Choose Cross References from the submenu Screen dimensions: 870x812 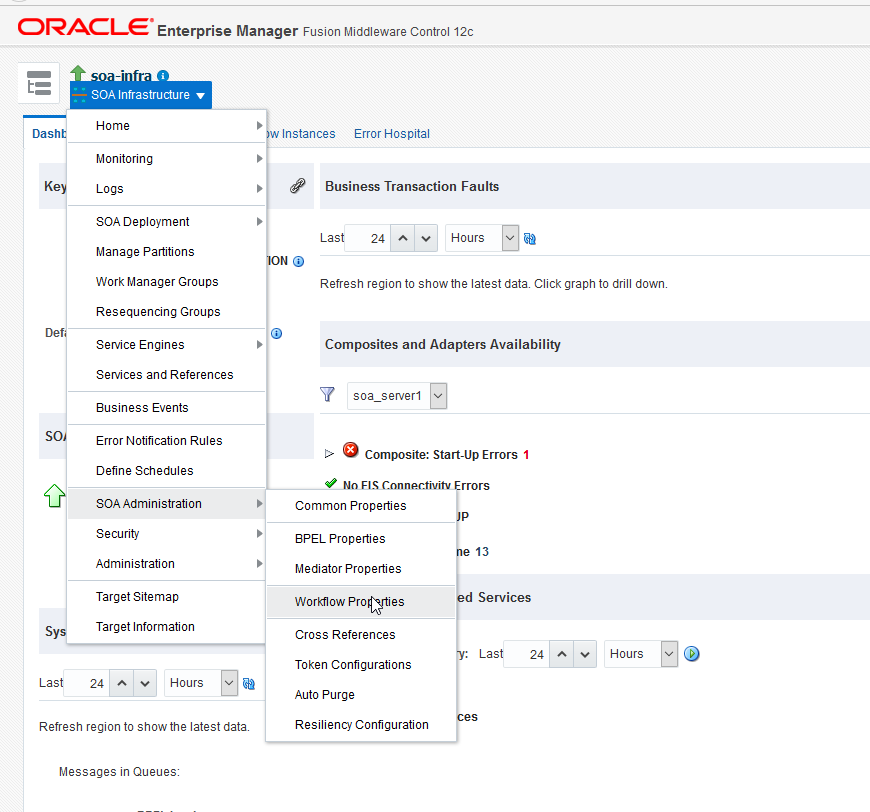[361, 635]
